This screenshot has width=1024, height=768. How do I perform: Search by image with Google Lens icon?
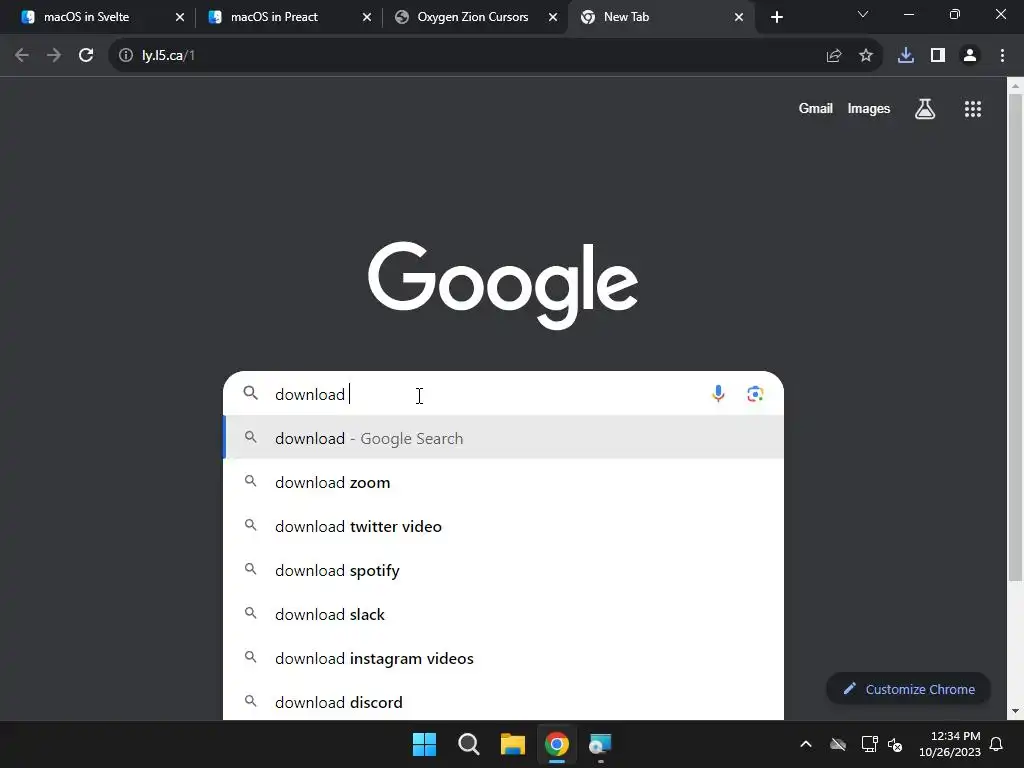pos(755,394)
